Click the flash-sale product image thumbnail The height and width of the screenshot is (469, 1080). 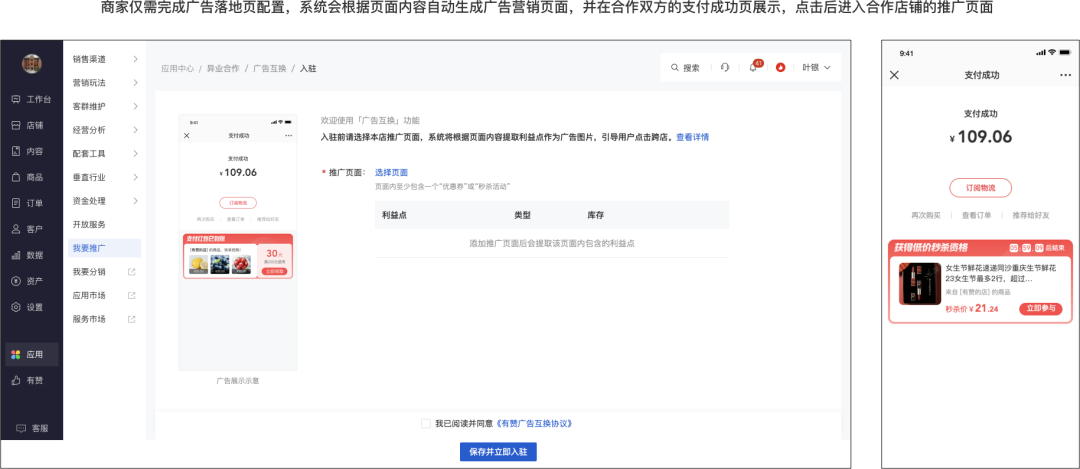pos(920,284)
